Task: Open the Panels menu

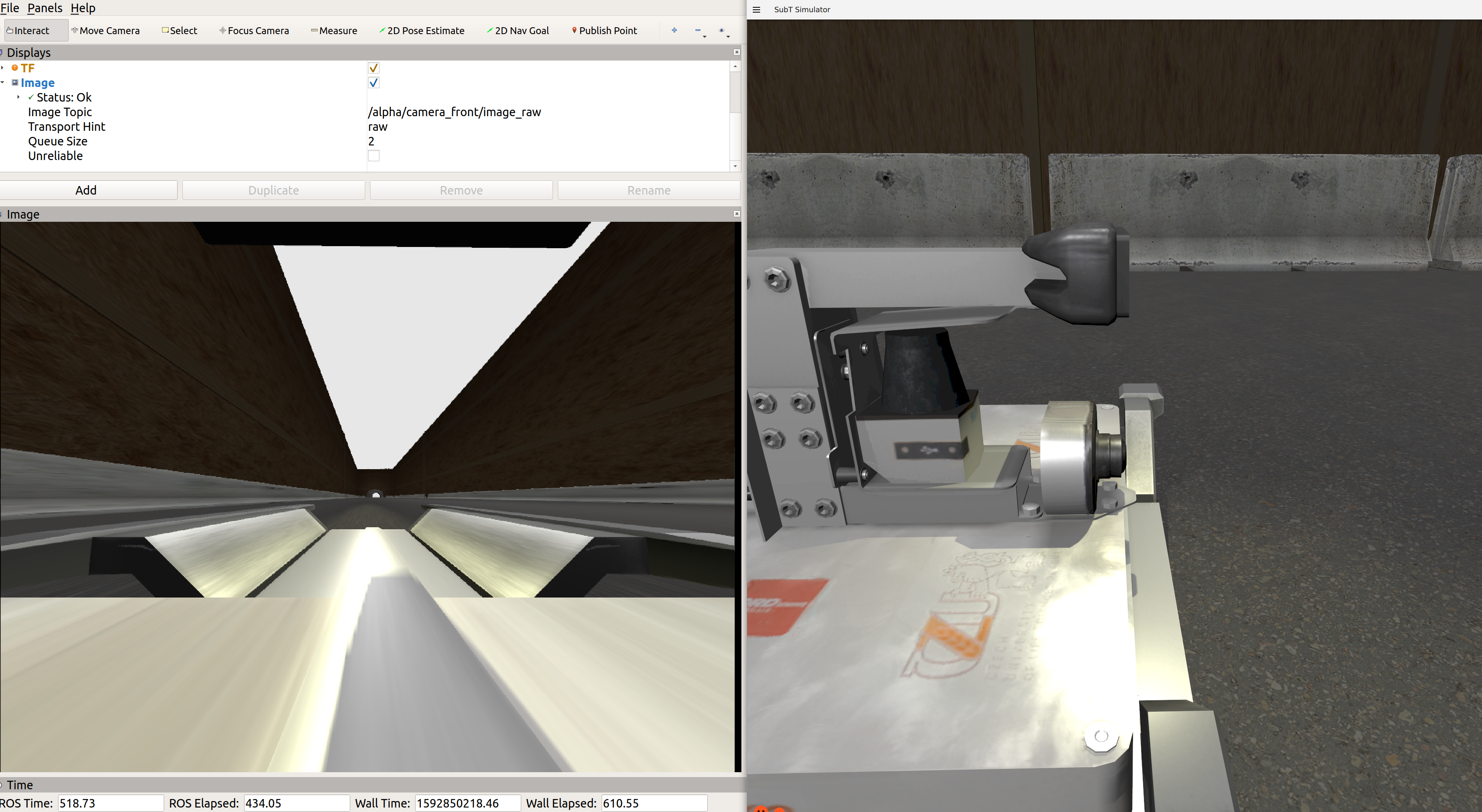Action: (44, 8)
